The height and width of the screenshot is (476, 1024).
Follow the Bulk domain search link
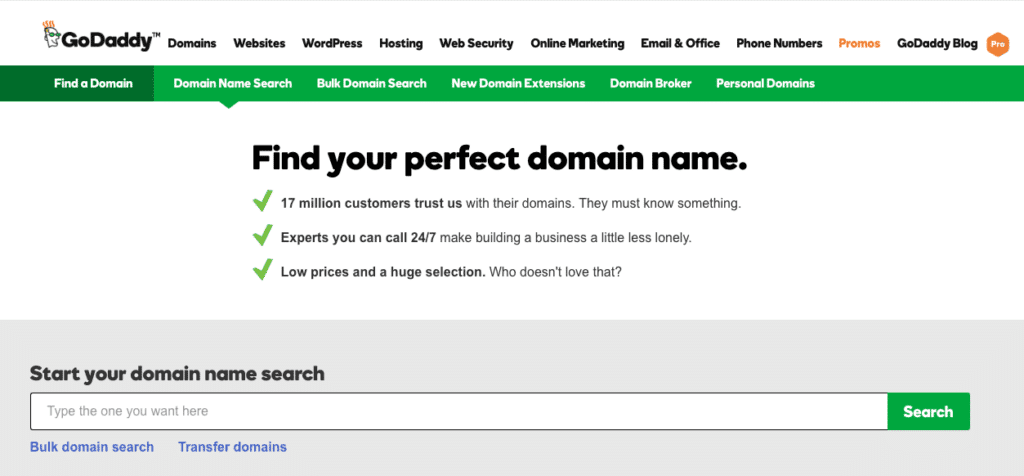pyautogui.click(x=92, y=447)
